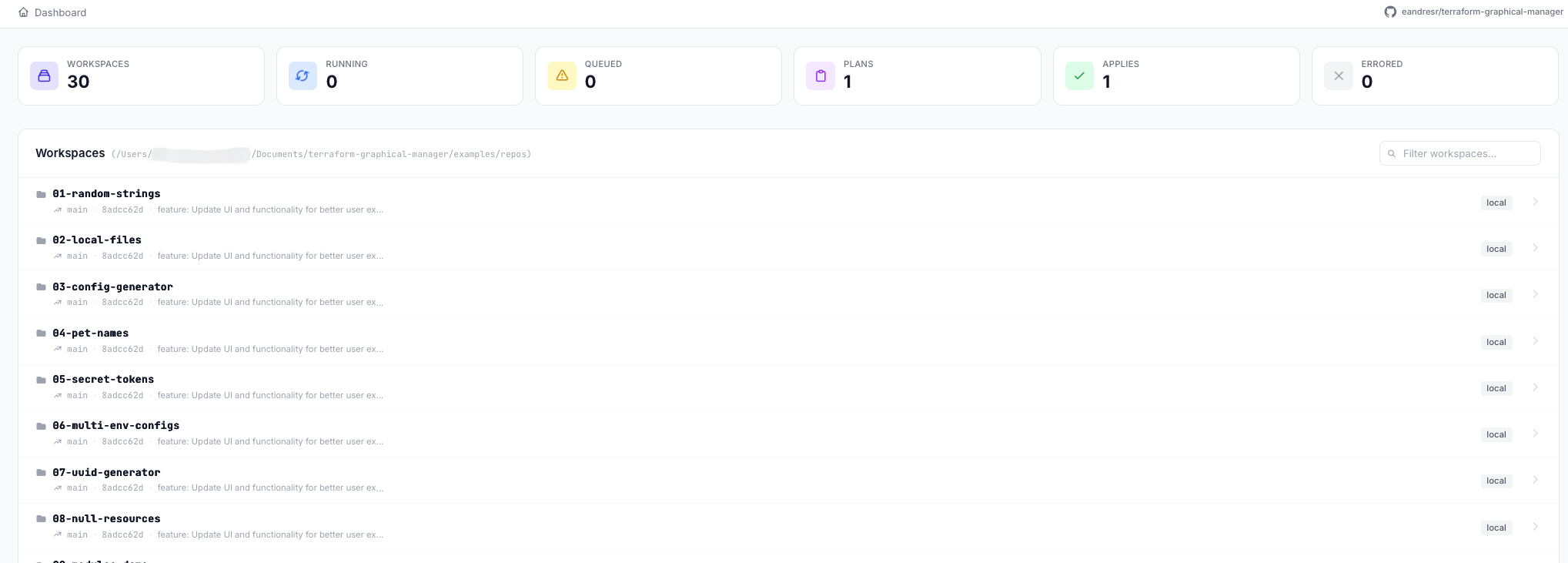The width and height of the screenshot is (1568, 563).
Task: Click commit hash 8adcc62d under 07-uuid-generator
Action: pos(122,488)
